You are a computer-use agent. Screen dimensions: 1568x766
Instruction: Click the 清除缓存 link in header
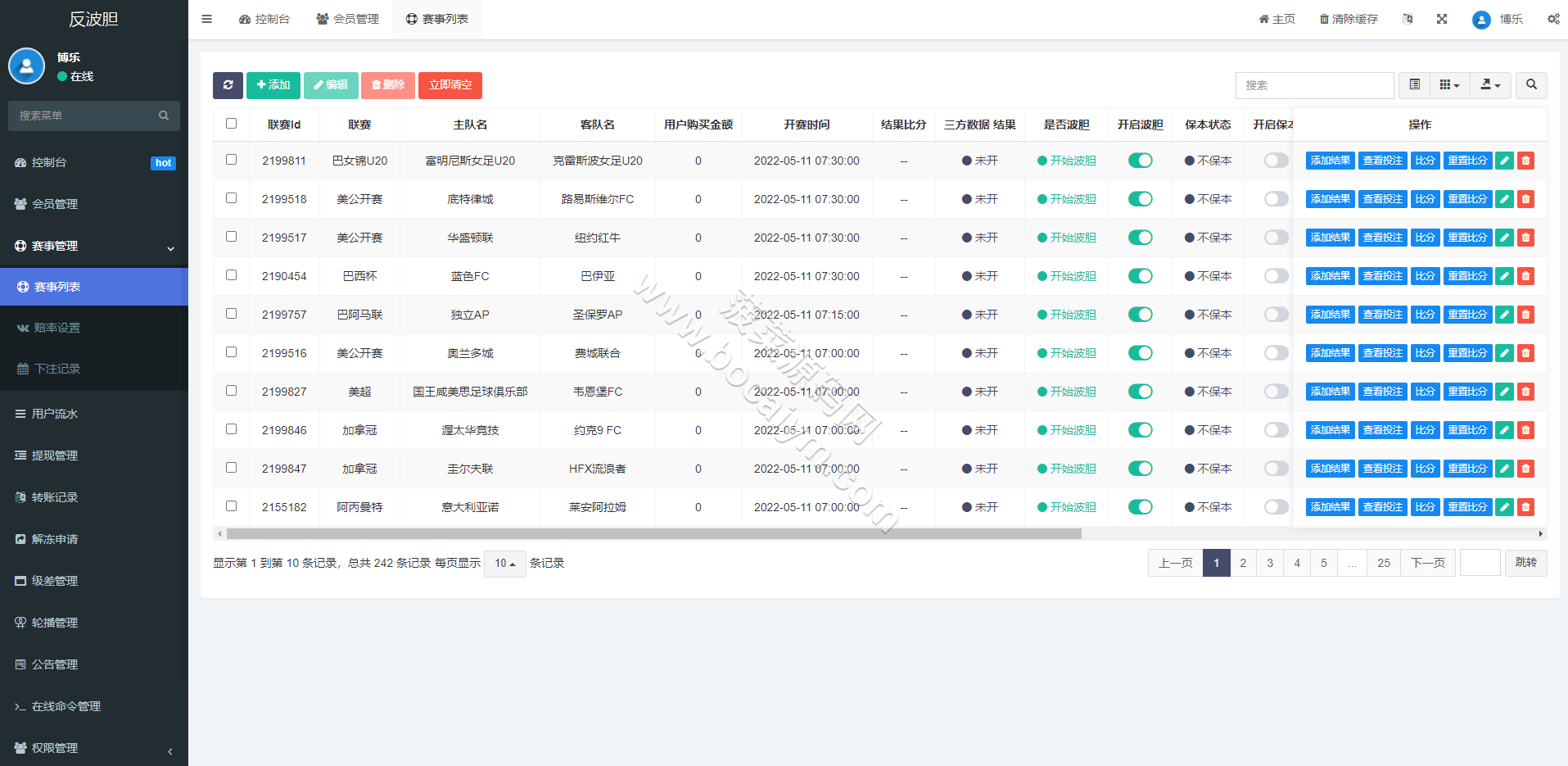coord(1348,19)
